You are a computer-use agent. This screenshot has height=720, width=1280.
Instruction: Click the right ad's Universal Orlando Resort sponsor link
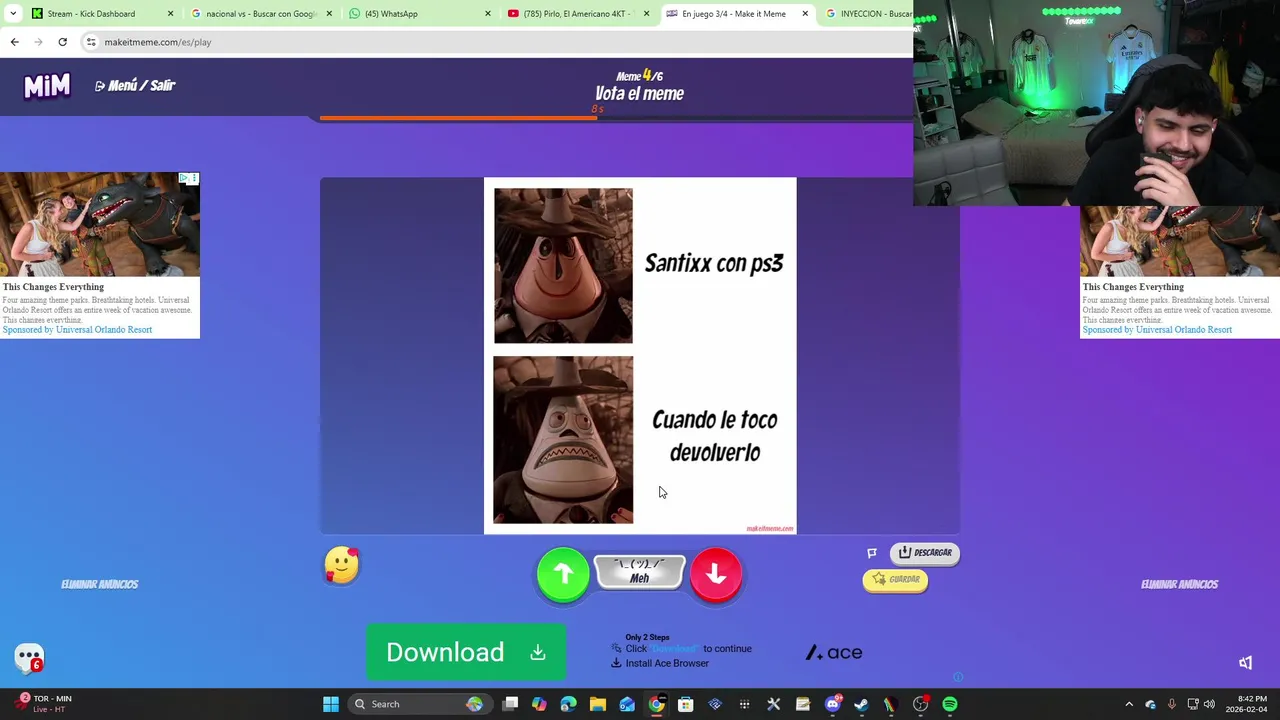pyautogui.click(x=1157, y=330)
